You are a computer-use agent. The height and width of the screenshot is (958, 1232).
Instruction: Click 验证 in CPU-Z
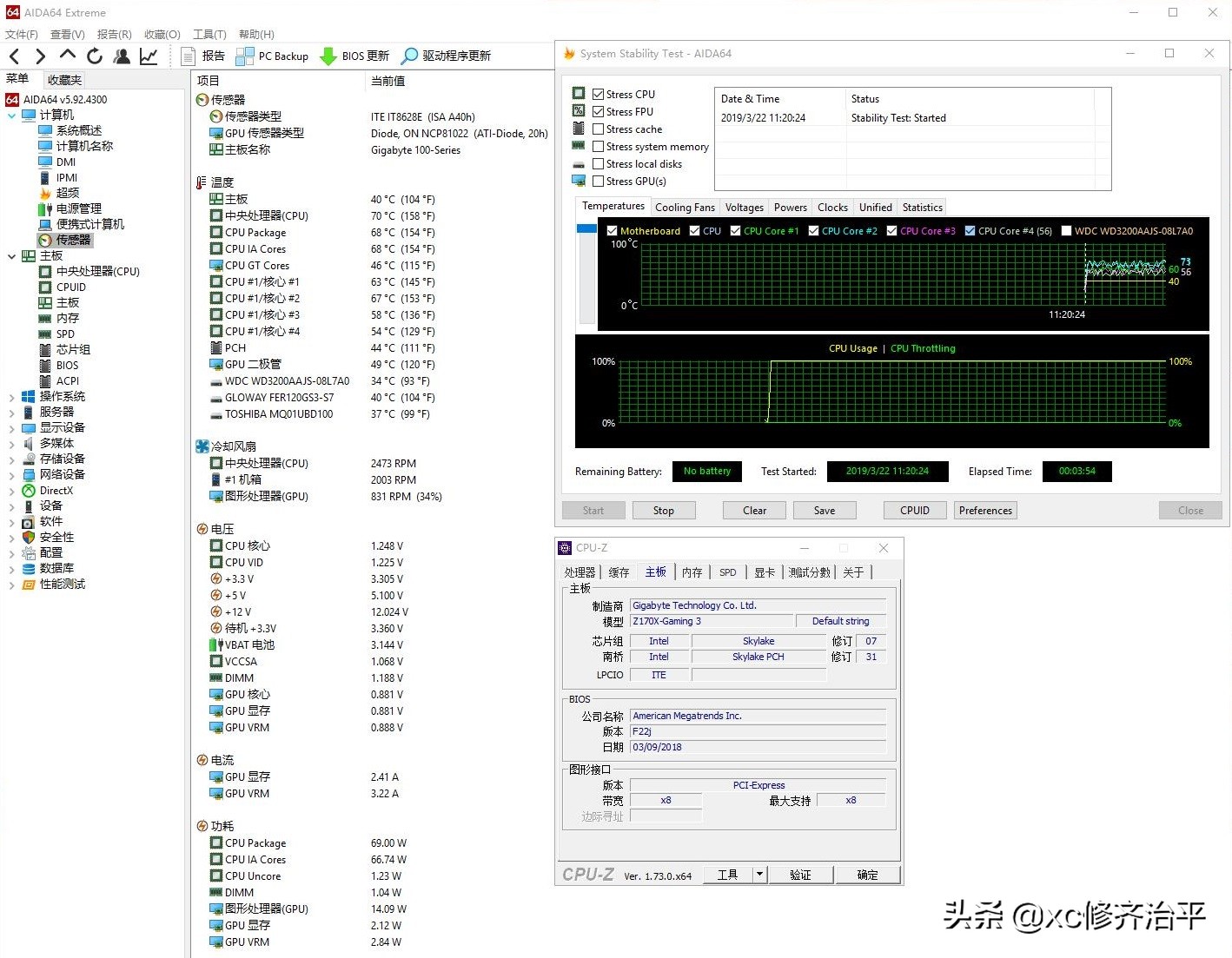(x=800, y=875)
